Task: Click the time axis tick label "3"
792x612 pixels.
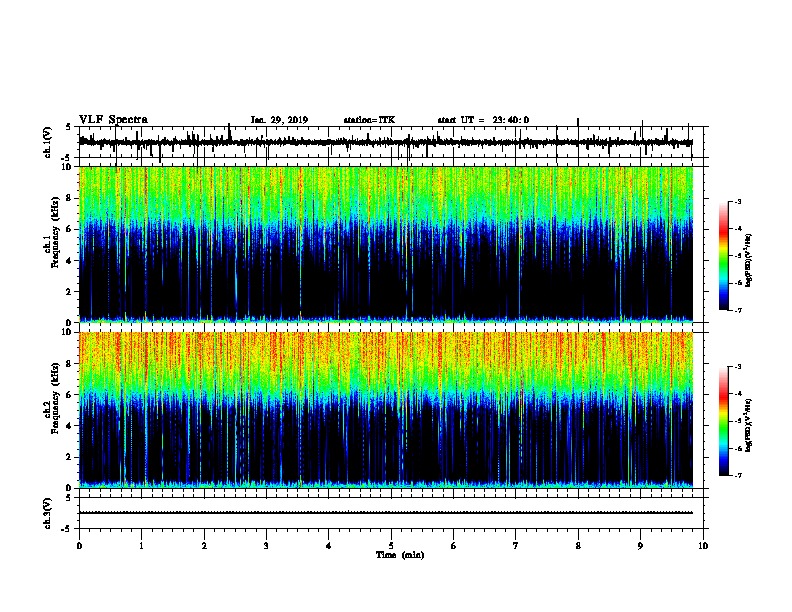Action: [266, 546]
